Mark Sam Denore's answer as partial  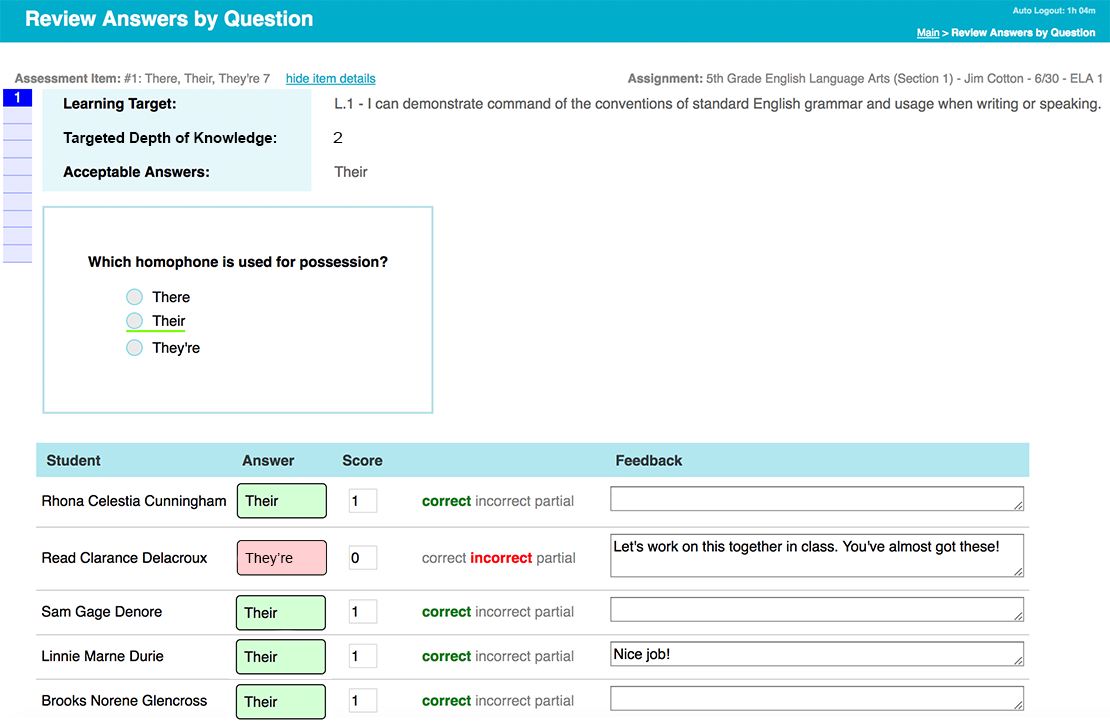(555, 612)
